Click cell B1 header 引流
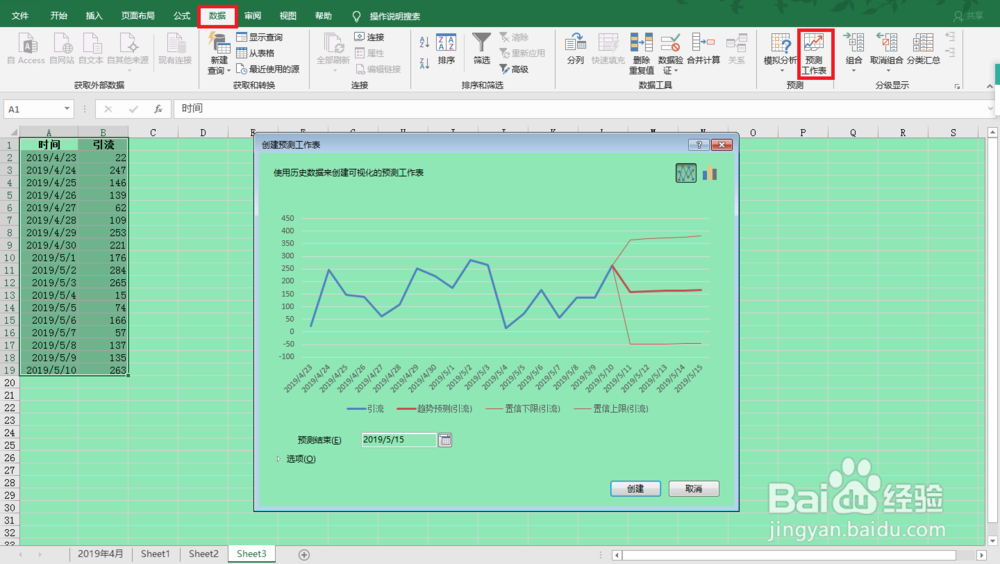Screen dimensions: 1000x564 coord(103,145)
